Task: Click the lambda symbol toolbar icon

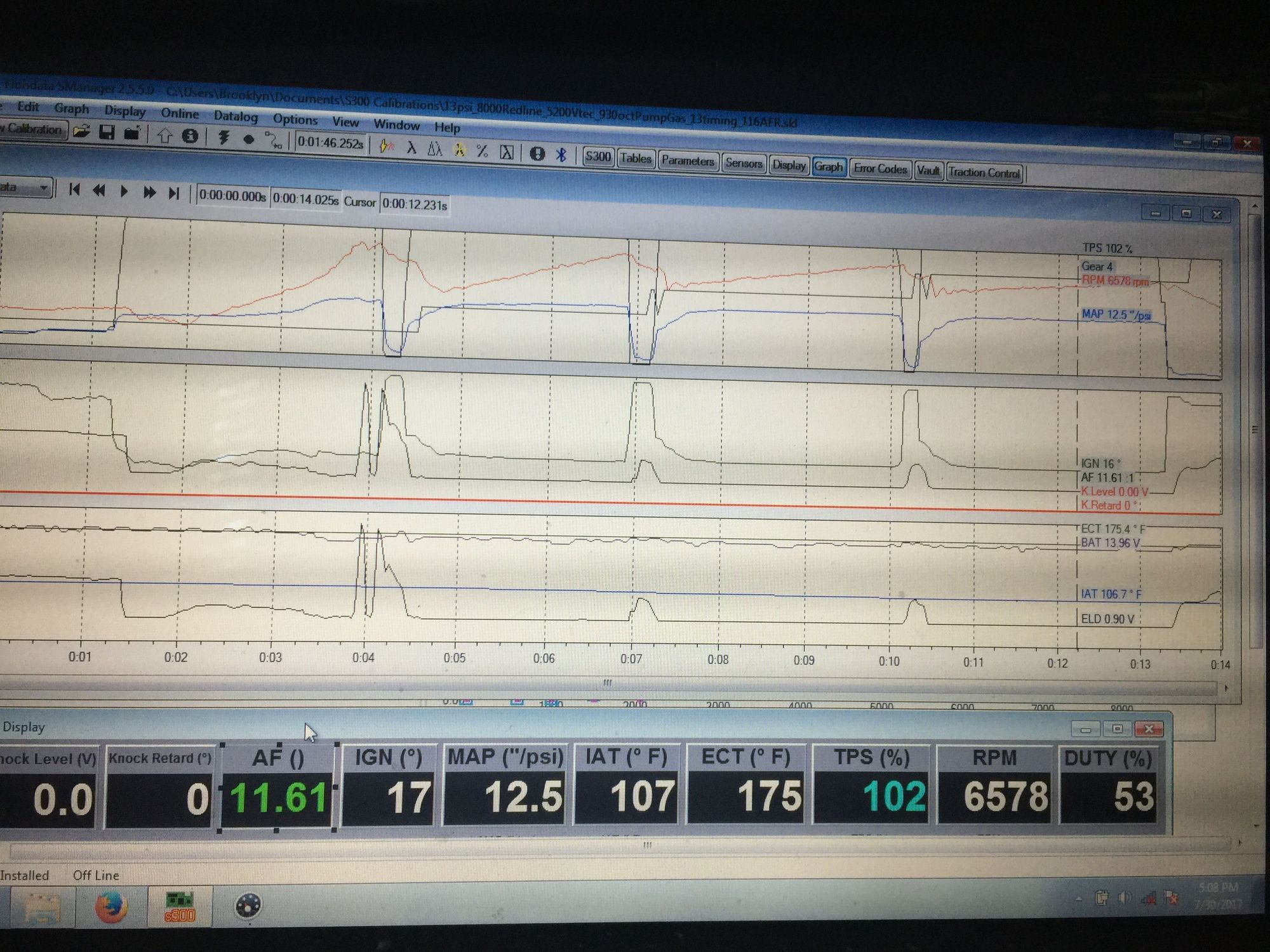Action: 411,148
